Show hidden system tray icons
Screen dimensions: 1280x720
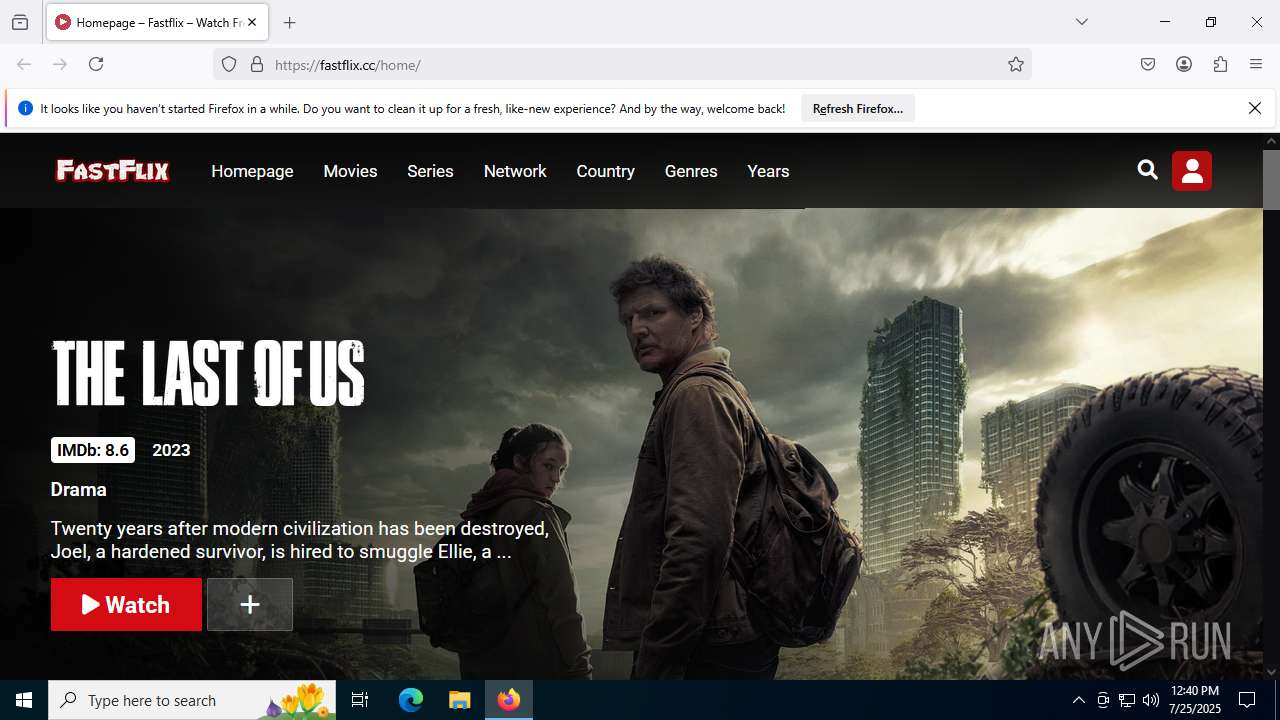(x=1078, y=700)
